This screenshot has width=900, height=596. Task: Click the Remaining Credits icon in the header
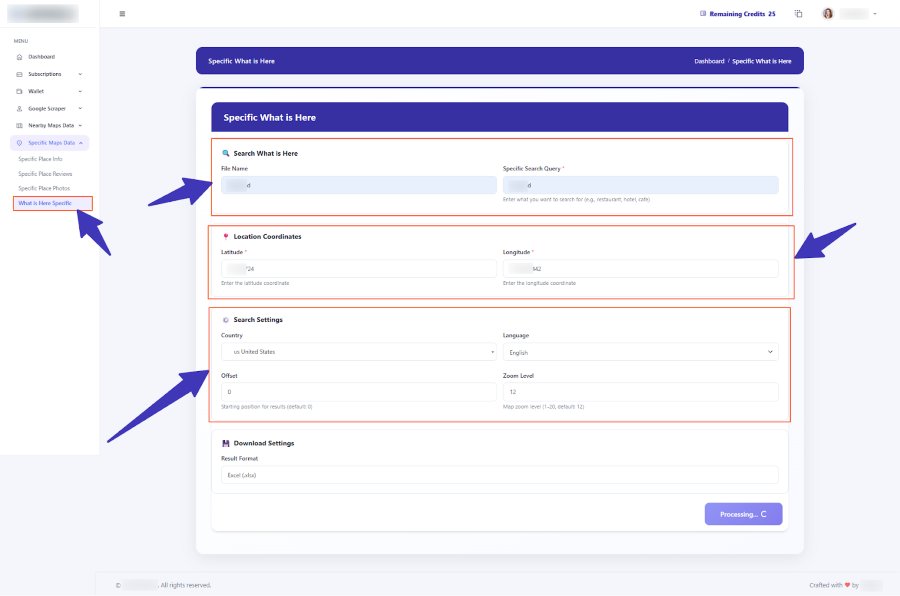(704, 13)
